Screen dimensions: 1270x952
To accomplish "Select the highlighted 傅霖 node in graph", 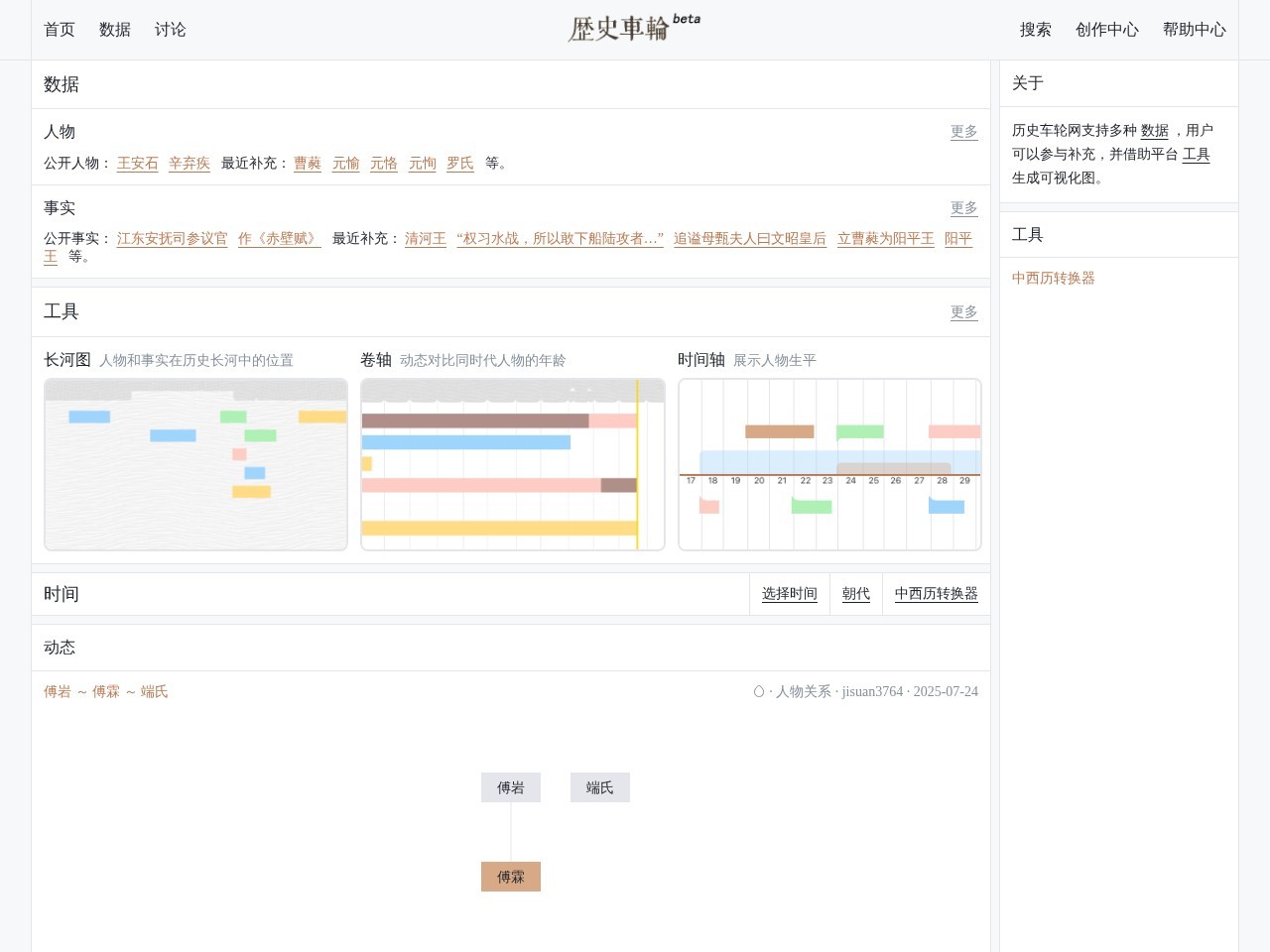I will coord(511,877).
